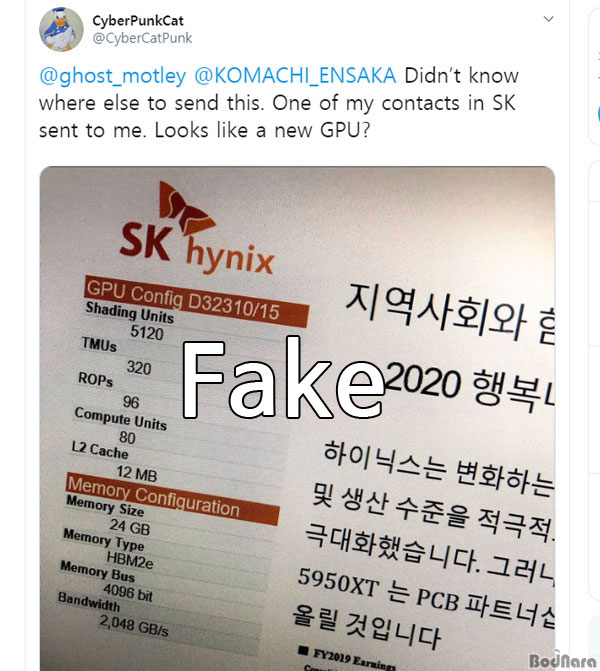Visit the @CyberCatPunk handle
This screenshot has width=600, height=671.
click(x=143, y=38)
